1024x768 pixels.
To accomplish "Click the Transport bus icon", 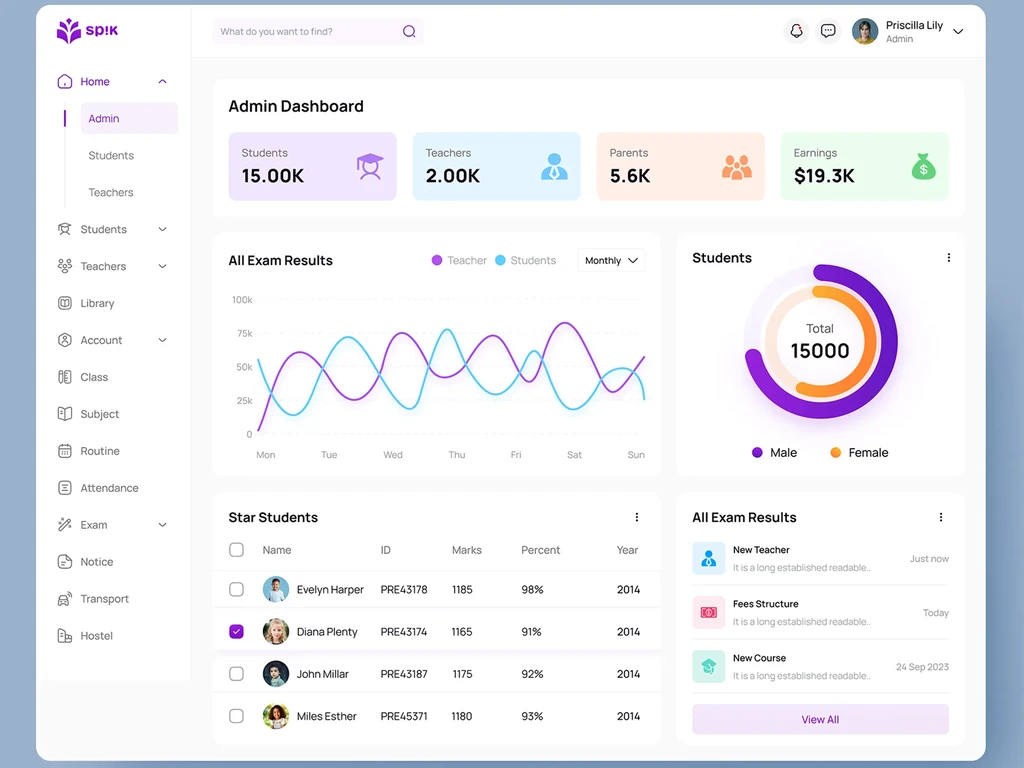I will coord(65,599).
